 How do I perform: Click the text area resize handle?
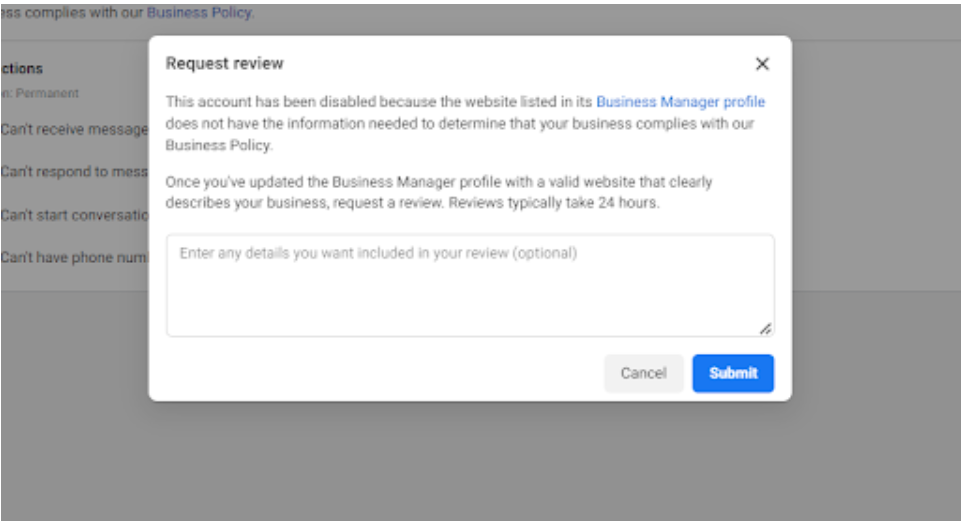765,328
